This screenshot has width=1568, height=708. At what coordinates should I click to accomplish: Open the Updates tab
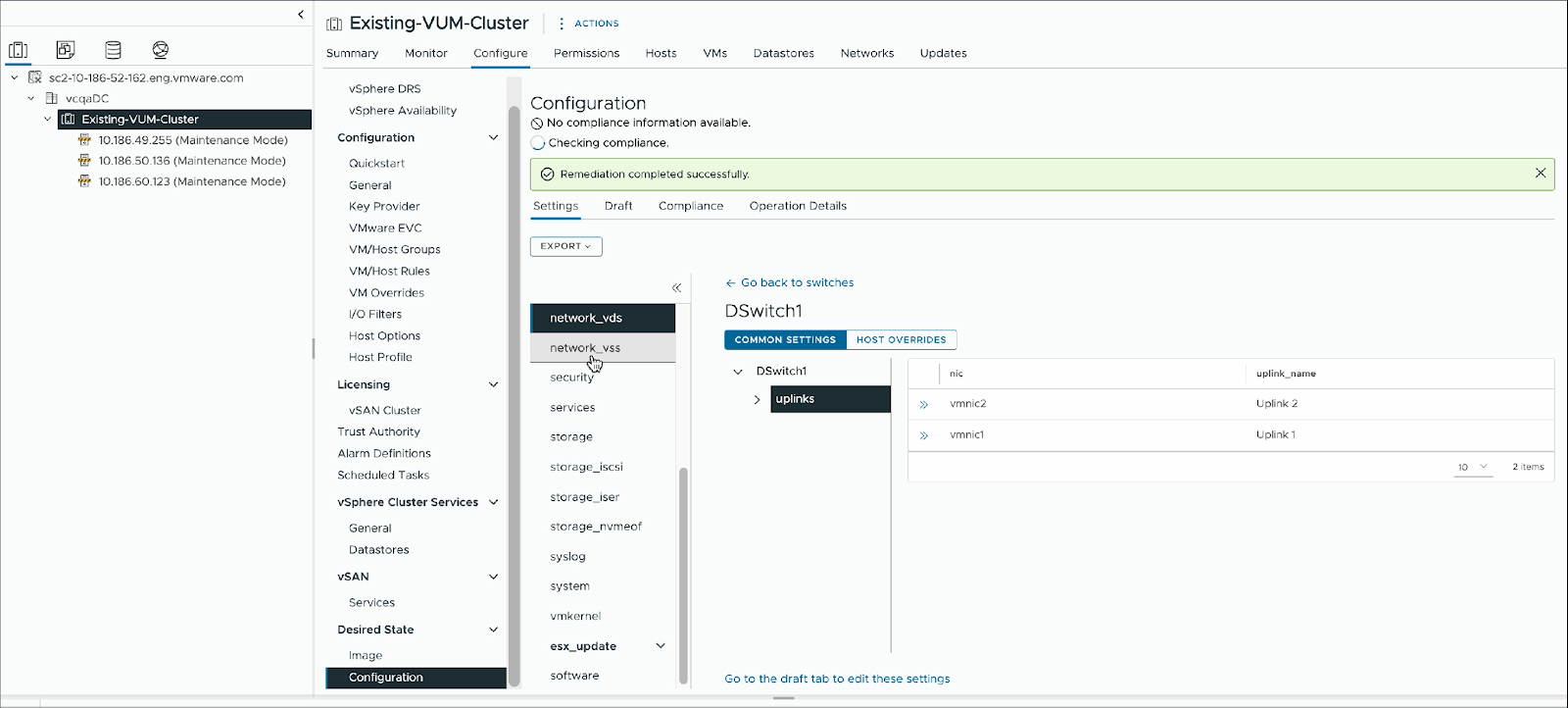click(x=944, y=53)
